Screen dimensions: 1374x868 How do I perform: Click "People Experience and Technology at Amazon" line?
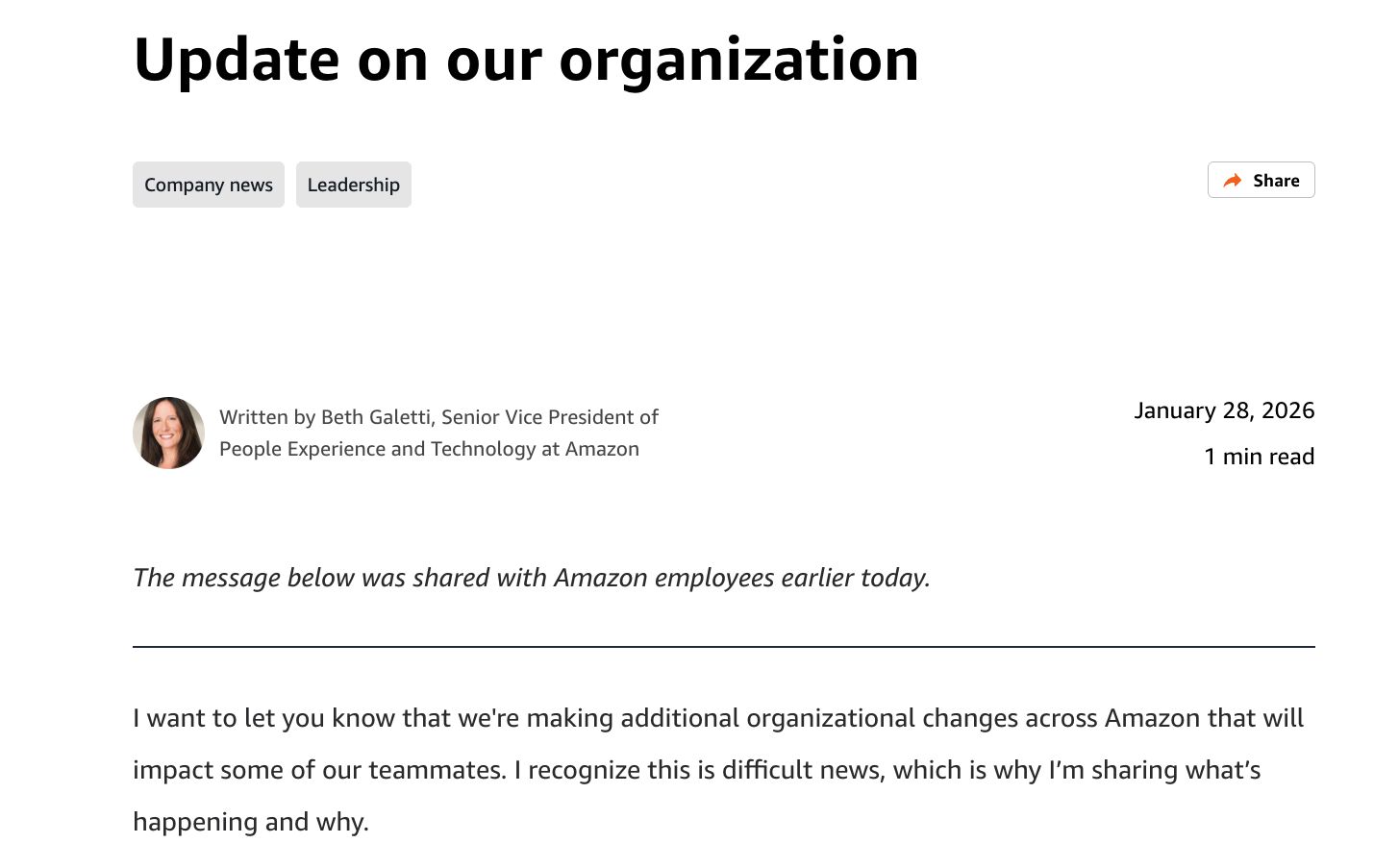click(x=429, y=449)
